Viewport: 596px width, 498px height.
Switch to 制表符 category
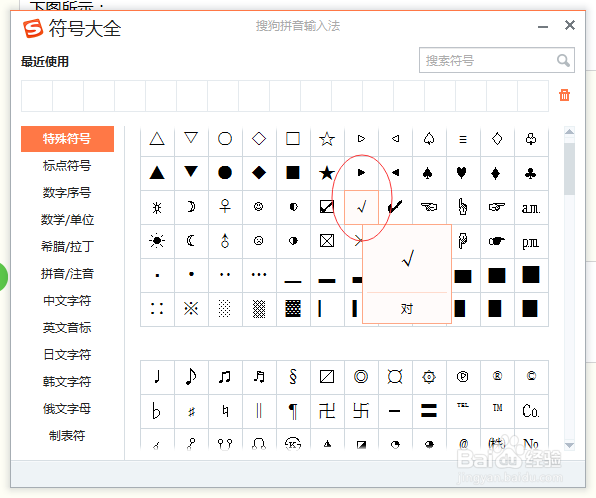point(67,436)
